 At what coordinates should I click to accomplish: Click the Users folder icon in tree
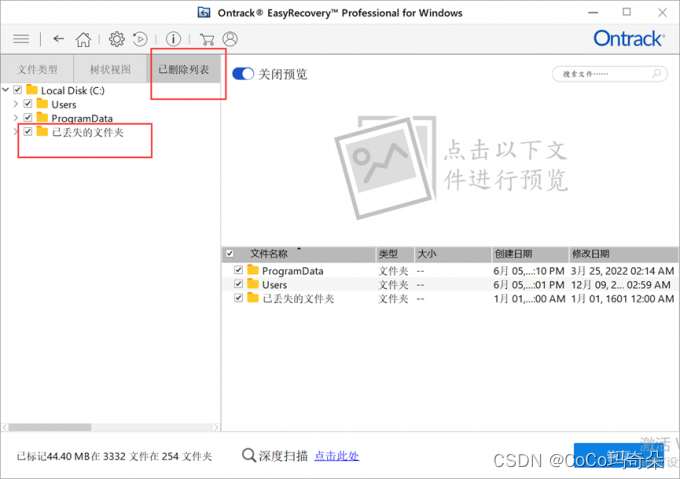point(42,104)
